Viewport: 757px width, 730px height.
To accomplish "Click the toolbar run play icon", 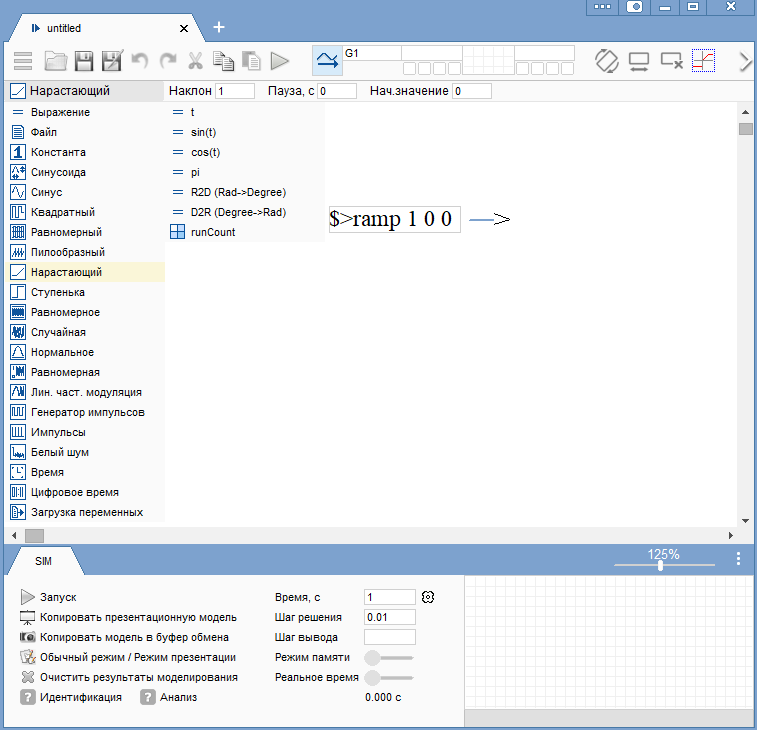I will [x=280, y=61].
